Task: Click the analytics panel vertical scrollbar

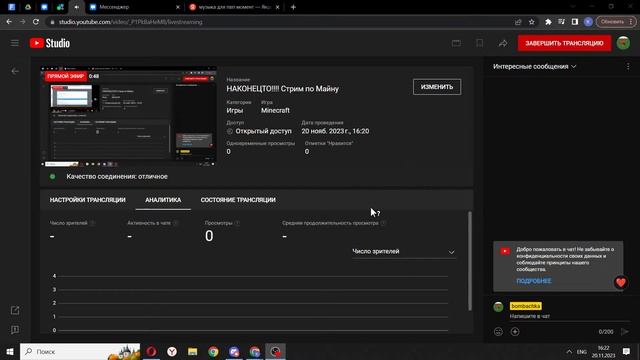Action: [470, 261]
